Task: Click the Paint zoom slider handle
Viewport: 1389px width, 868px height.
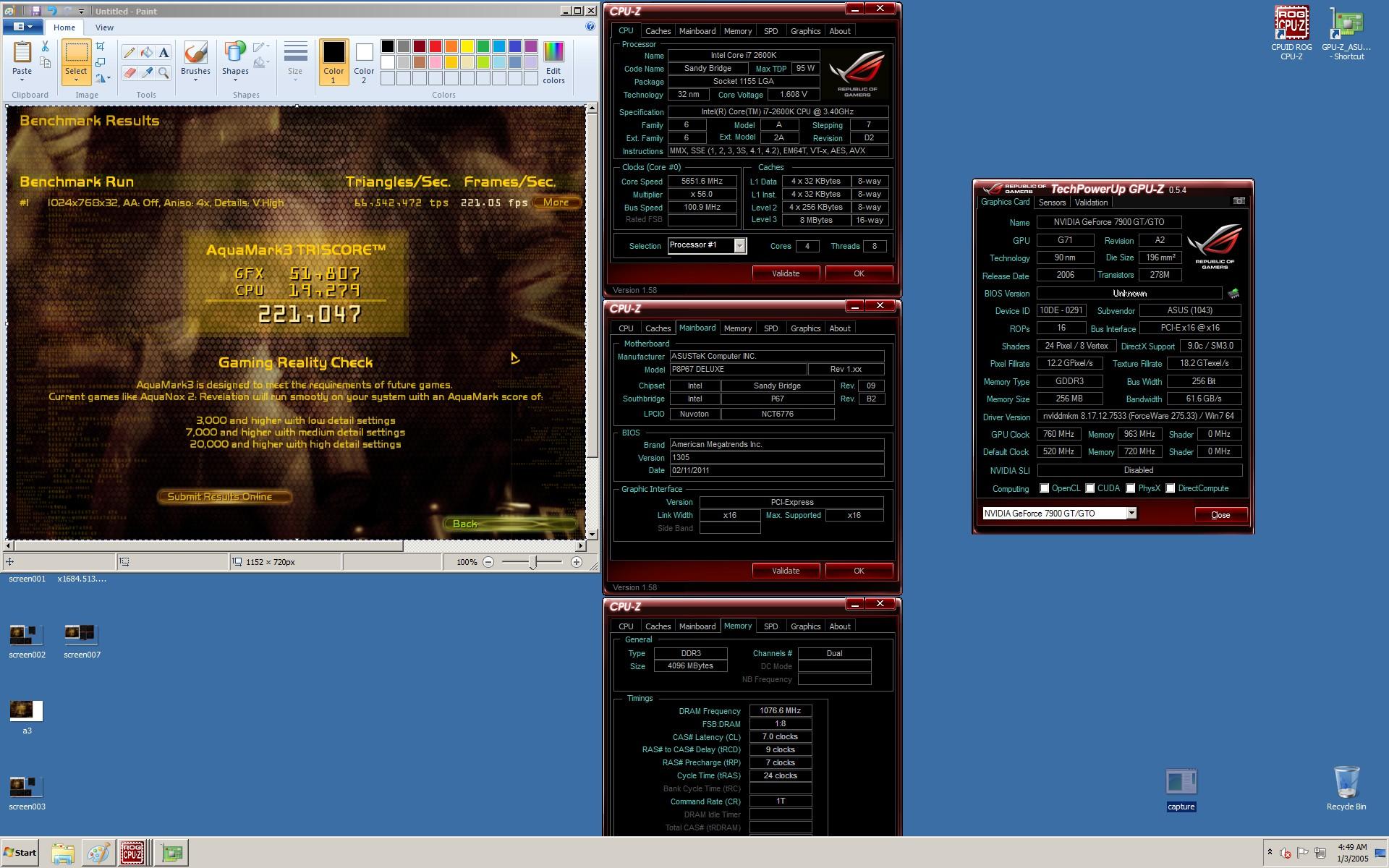Action: pos(533,563)
